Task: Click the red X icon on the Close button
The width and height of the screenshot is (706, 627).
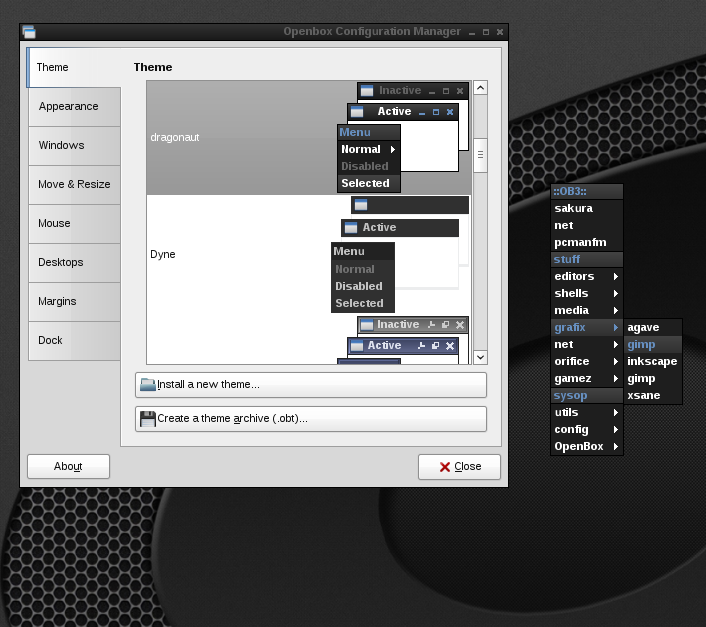Action: click(444, 467)
